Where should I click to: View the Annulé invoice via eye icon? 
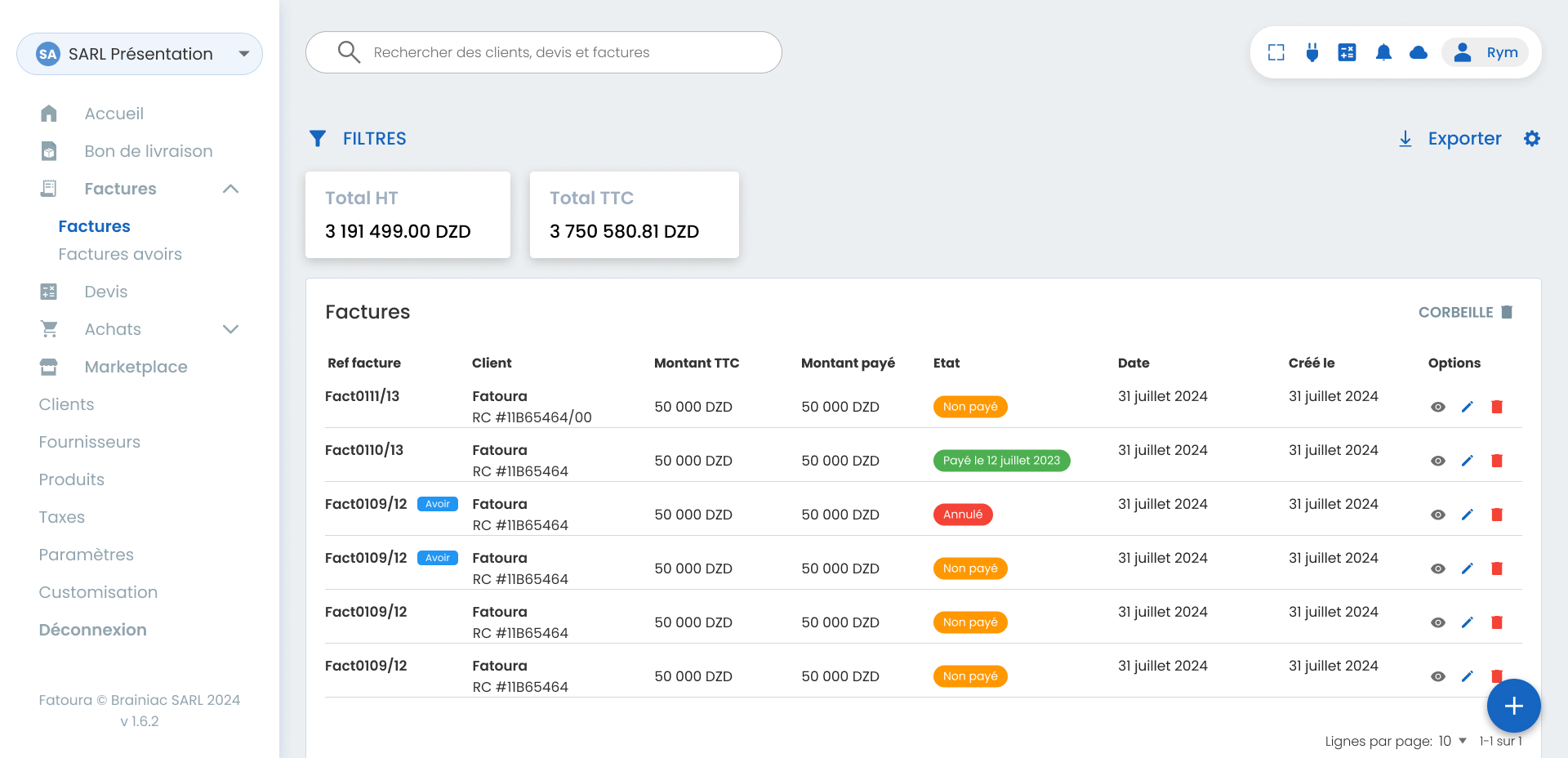pyautogui.click(x=1437, y=515)
